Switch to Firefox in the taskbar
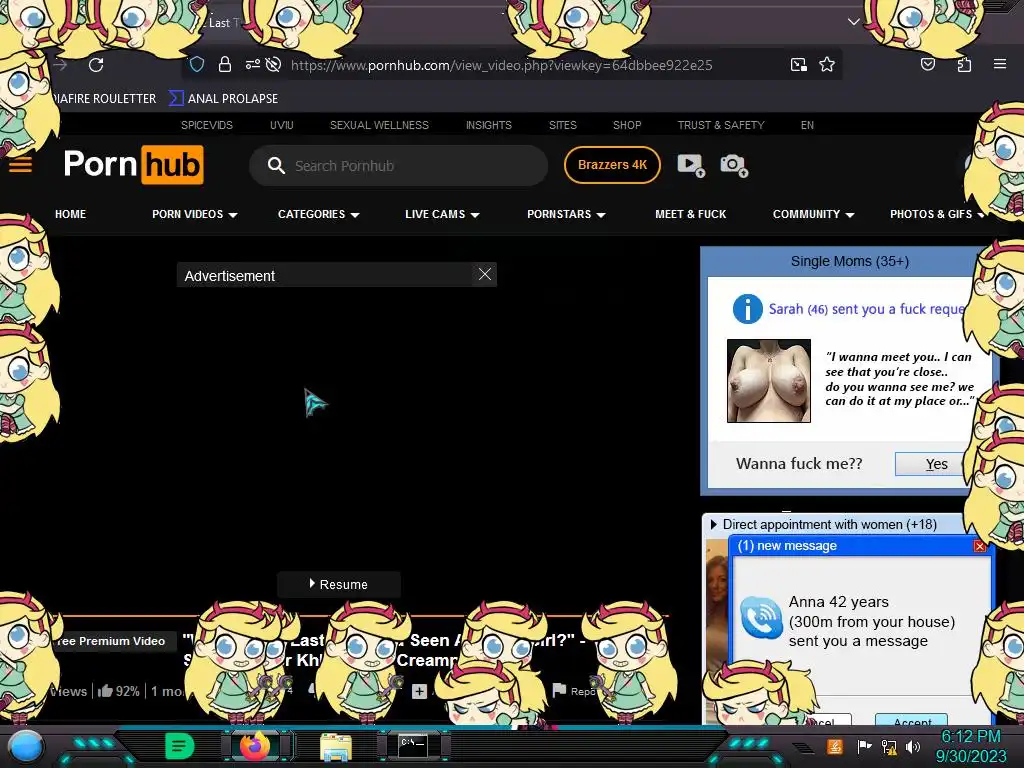This screenshot has height=768, width=1024. pyautogui.click(x=255, y=746)
